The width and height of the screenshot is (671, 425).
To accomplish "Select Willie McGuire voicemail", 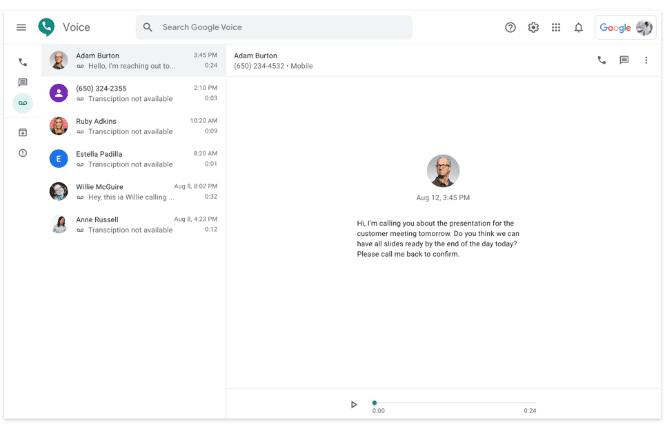I will pyautogui.click(x=134, y=192).
